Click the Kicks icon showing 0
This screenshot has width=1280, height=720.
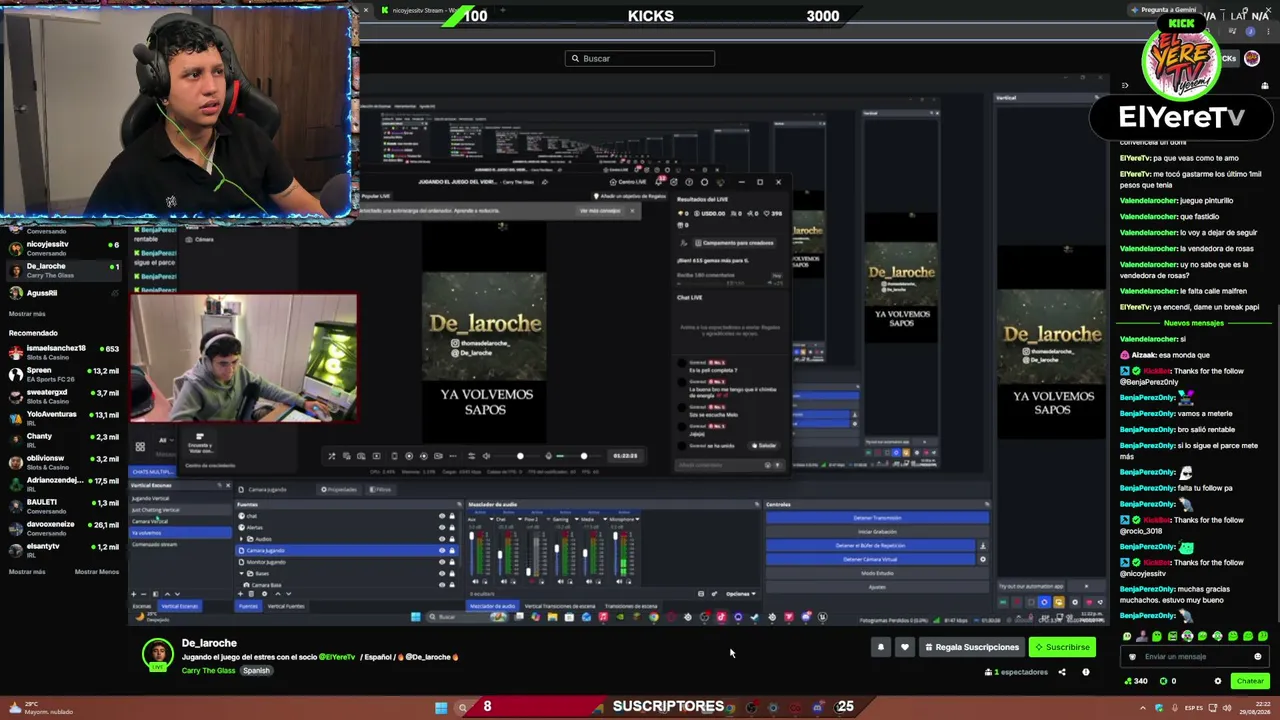(x=1163, y=681)
